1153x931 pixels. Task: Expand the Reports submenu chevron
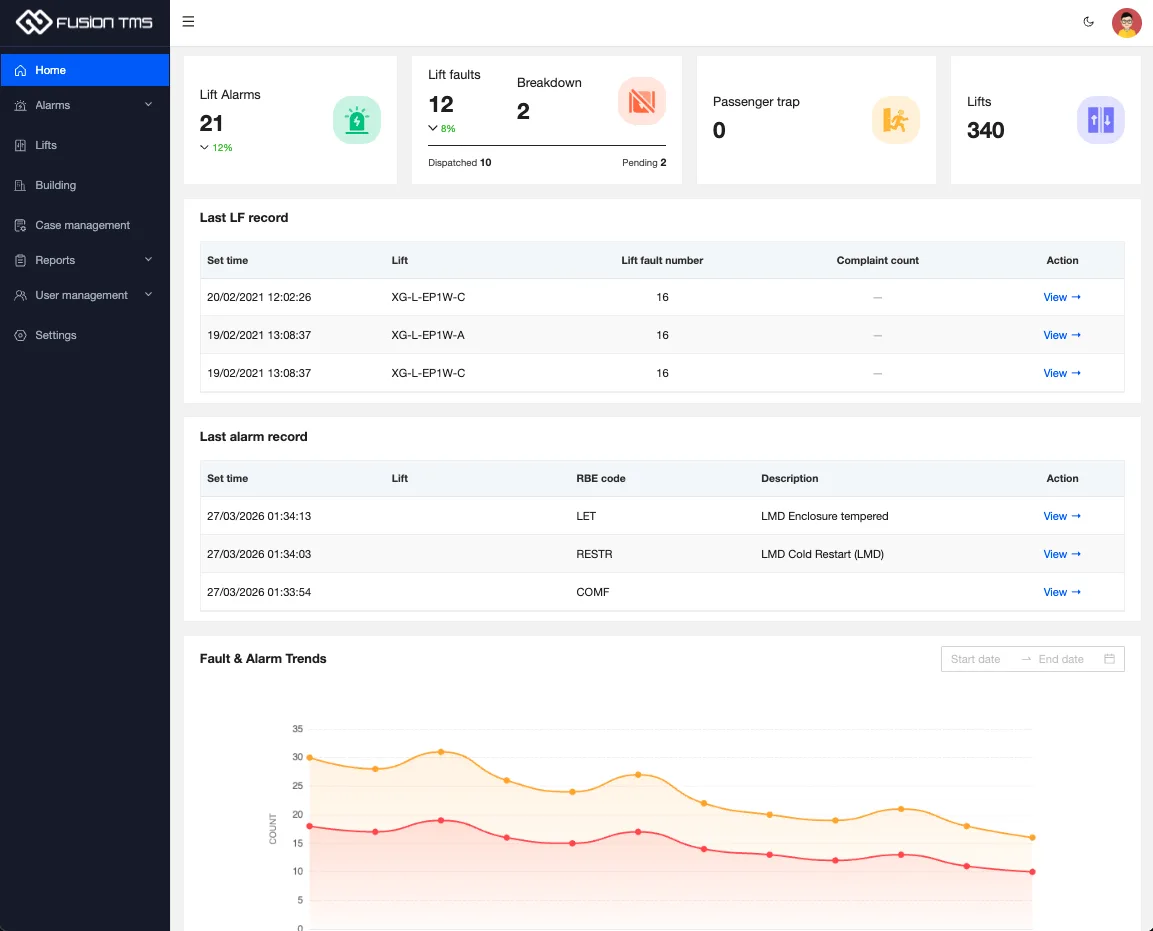click(149, 260)
